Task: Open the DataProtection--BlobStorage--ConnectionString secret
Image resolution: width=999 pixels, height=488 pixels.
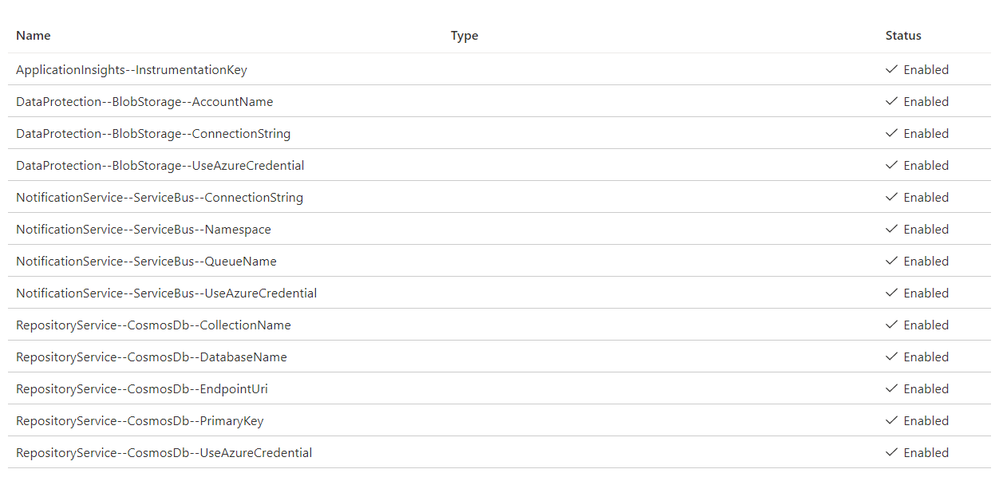Action: click(x=153, y=134)
